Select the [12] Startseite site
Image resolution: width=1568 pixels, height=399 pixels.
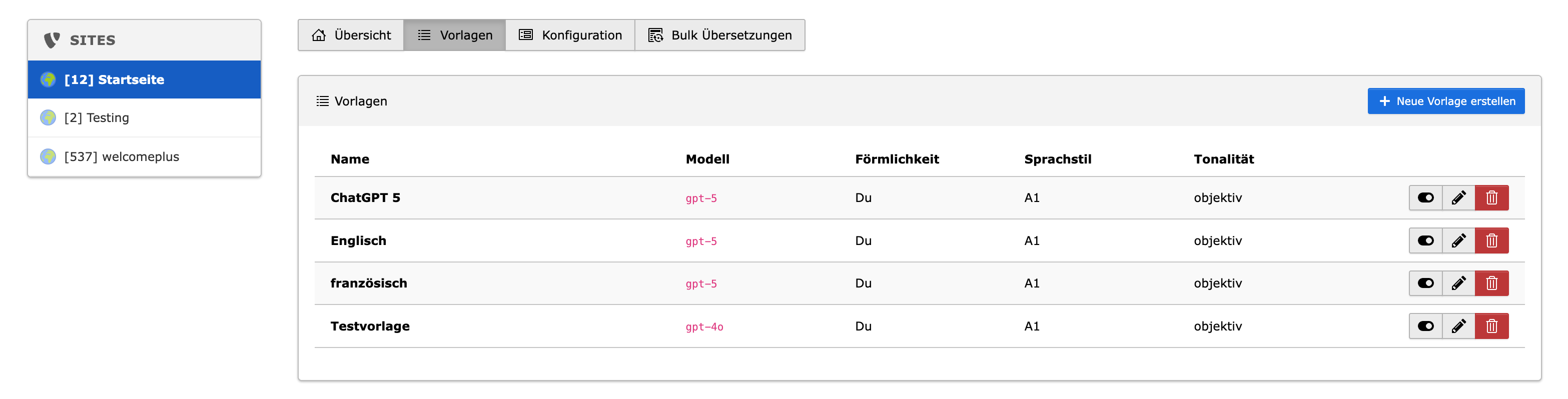point(115,79)
